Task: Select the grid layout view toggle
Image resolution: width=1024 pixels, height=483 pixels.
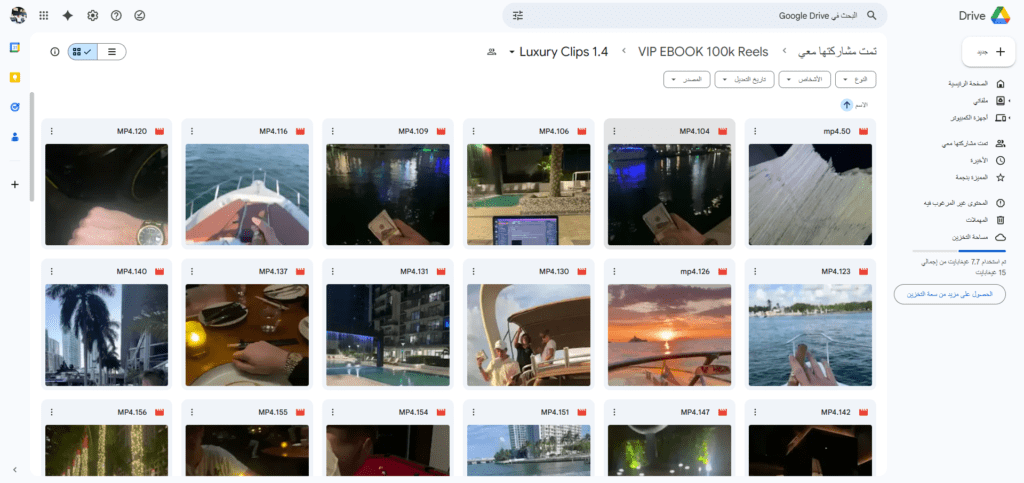Action: pyautogui.click(x=83, y=51)
